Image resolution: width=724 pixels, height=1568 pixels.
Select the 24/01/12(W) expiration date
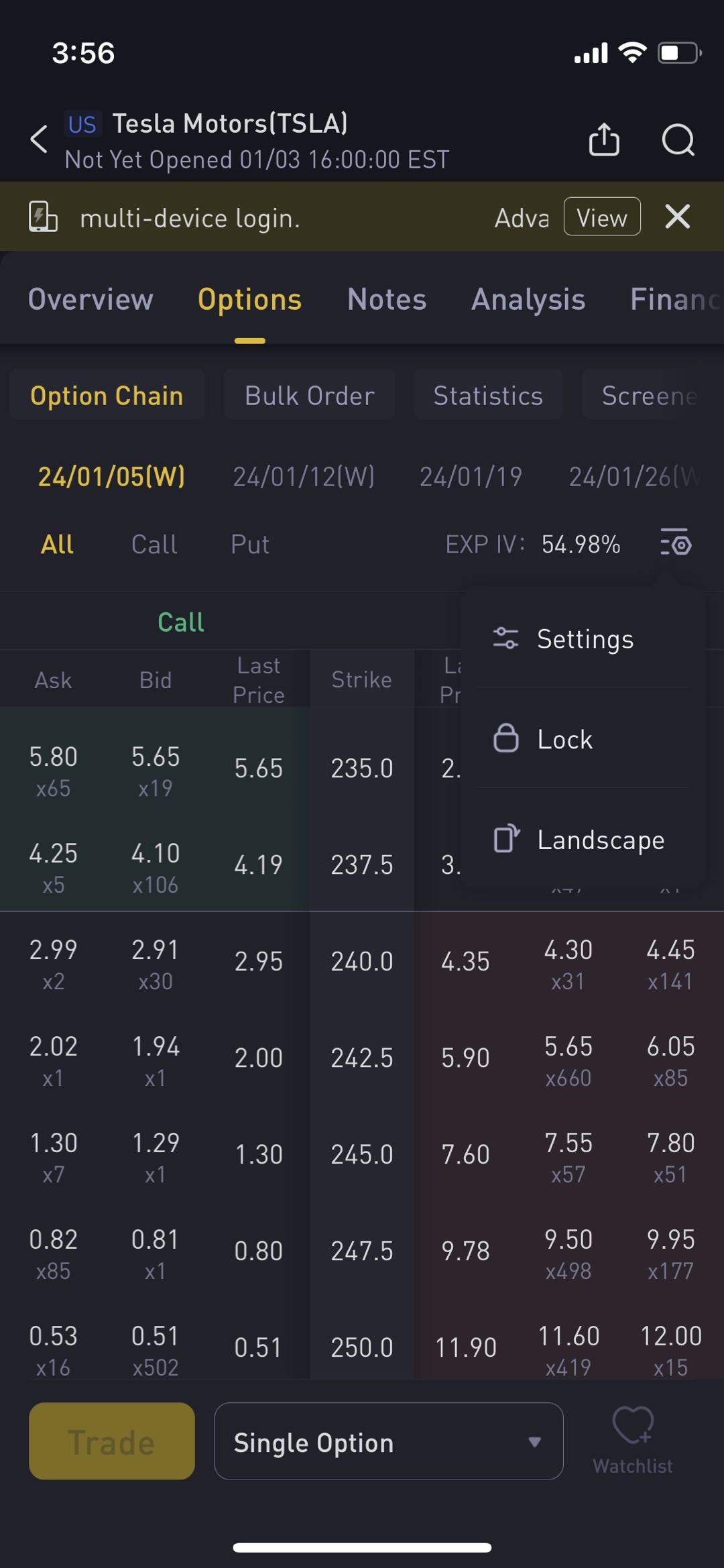click(x=304, y=477)
